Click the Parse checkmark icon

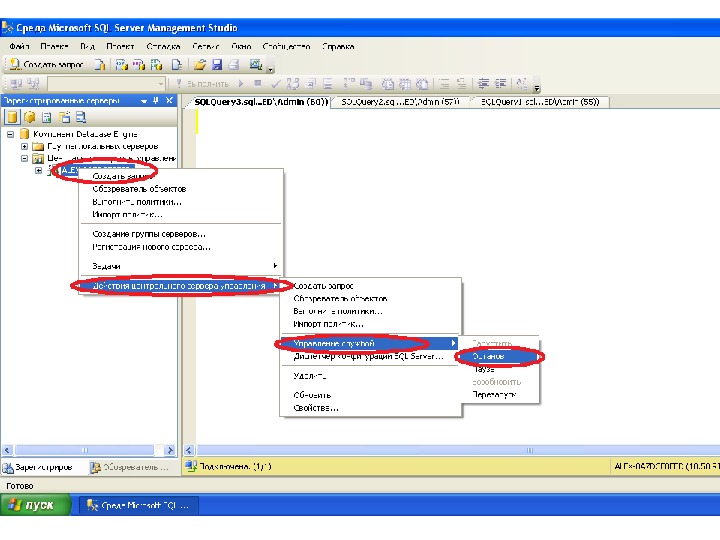point(276,84)
